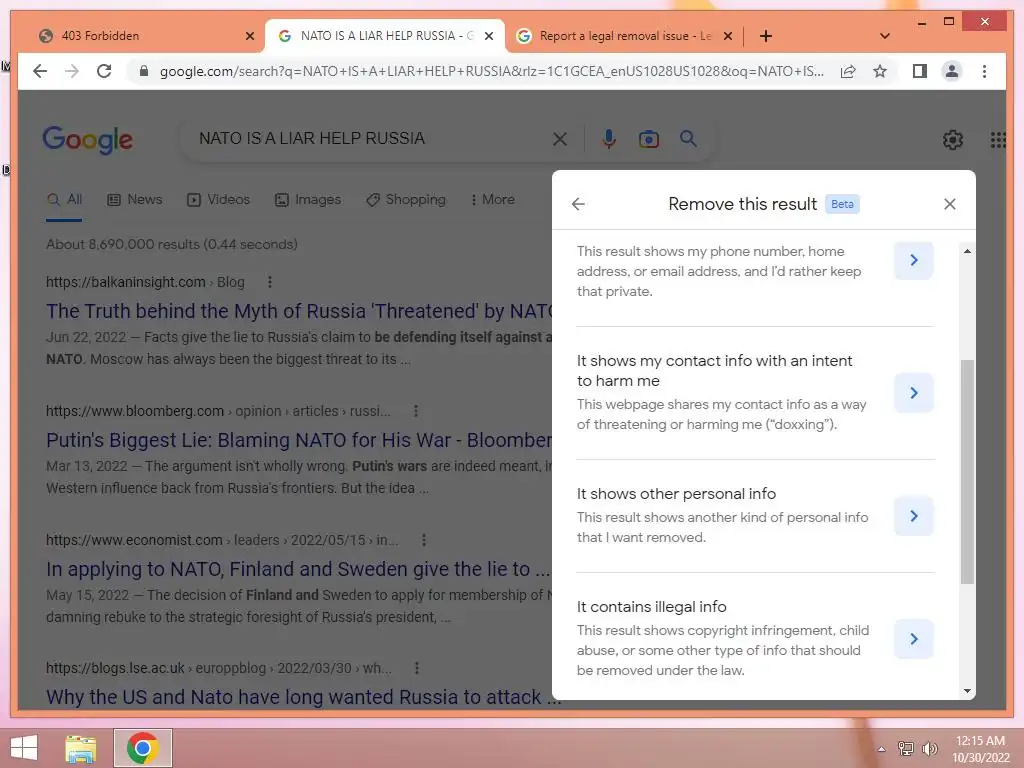
Task: Switch to Videos results
Action: (x=218, y=200)
